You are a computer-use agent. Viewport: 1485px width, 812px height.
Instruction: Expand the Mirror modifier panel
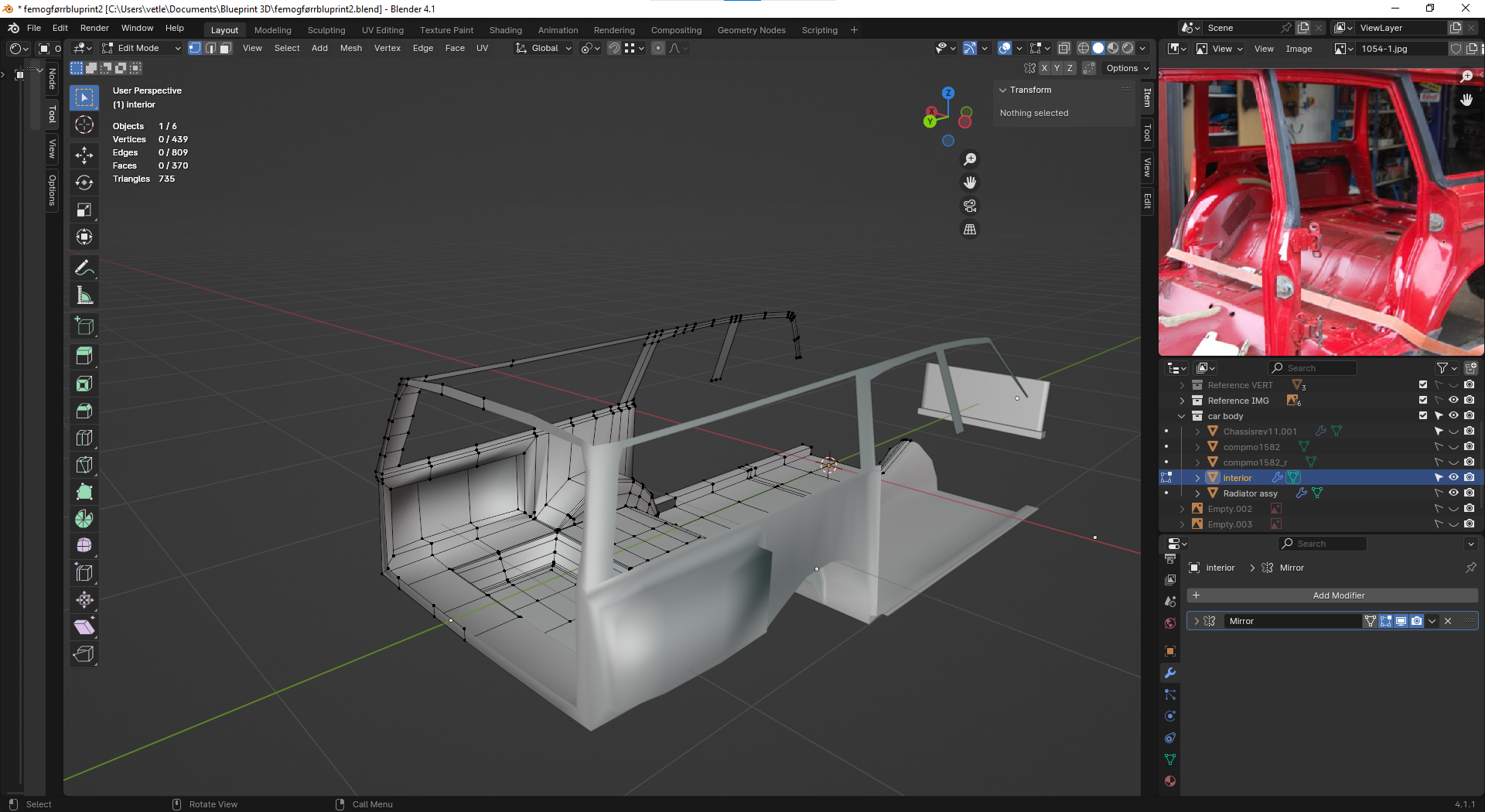(1197, 621)
